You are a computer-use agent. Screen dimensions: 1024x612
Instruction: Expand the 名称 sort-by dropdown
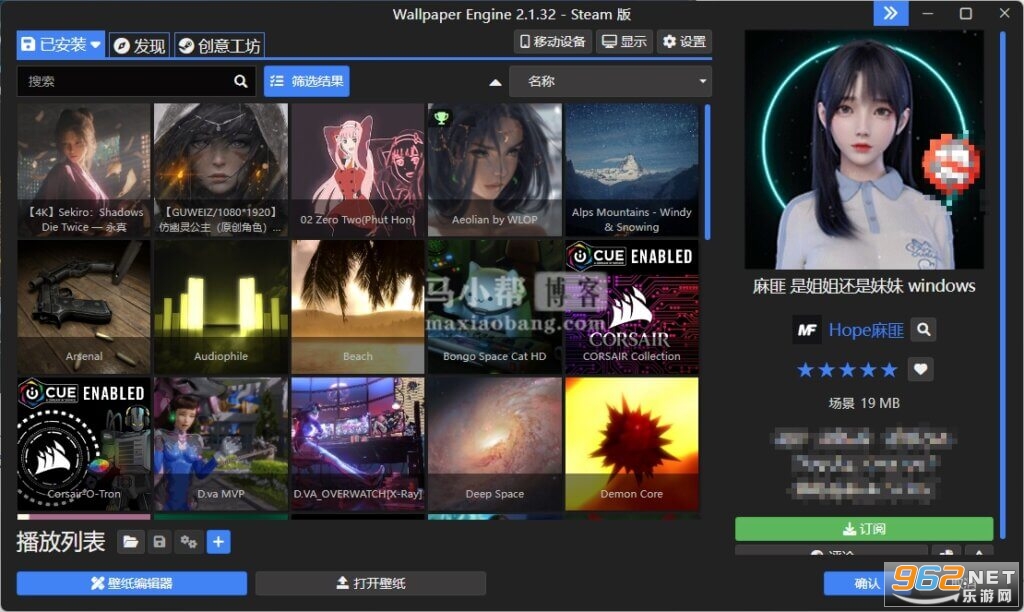[x=610, y=81]
